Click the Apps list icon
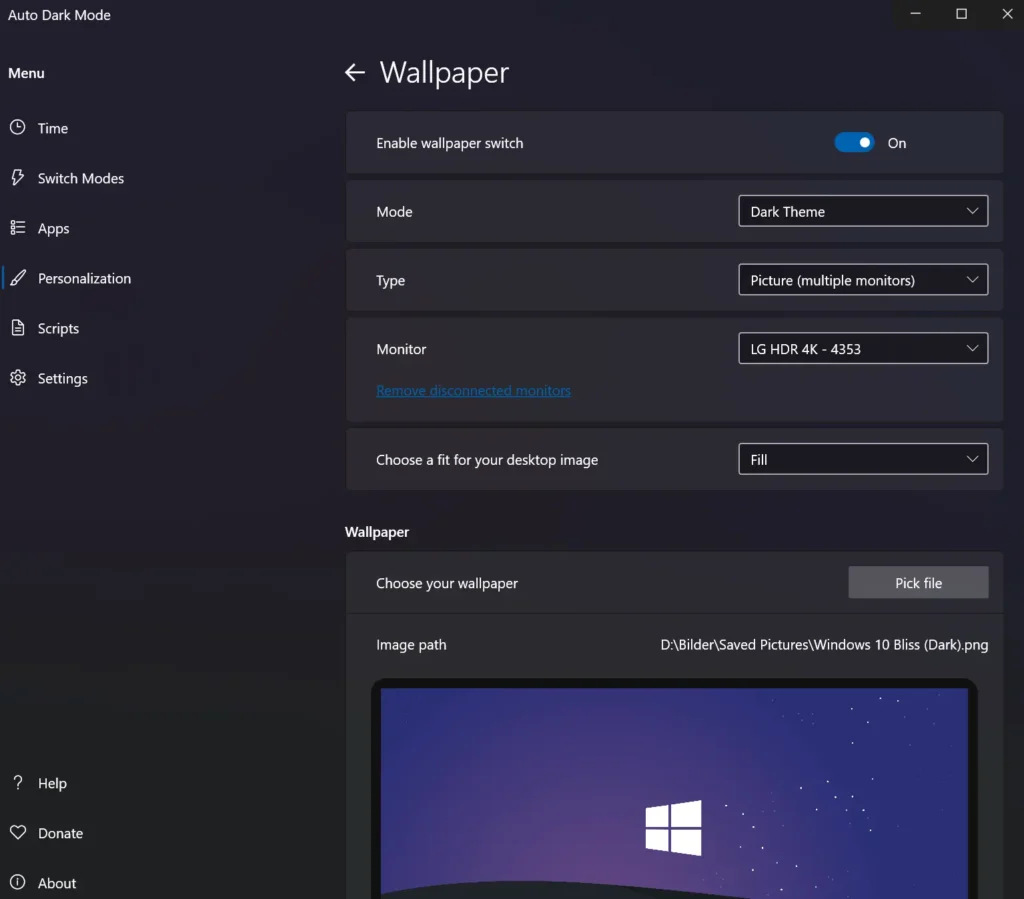Image resolution: width=1024 pixels, height=899 pixels. point(18,228)
